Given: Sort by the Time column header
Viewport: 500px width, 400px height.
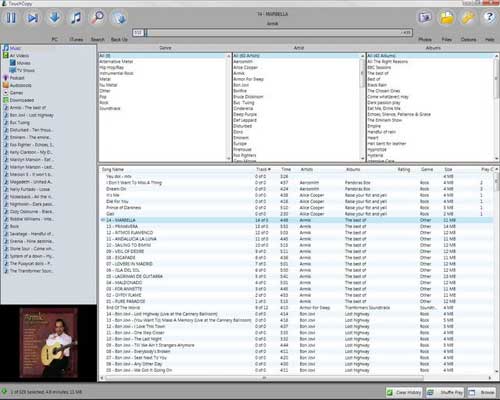Looking at the screenshot, I should [x=286, y=169].
